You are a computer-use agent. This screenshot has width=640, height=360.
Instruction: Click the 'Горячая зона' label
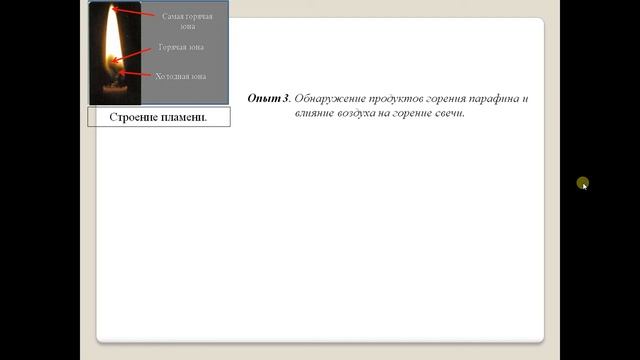(x=181, y=47)
